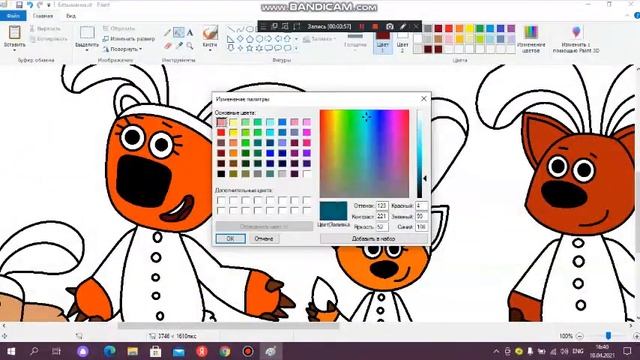
Task: Click the Save icon in the quick access toolbar
Action: click(19, 5)
